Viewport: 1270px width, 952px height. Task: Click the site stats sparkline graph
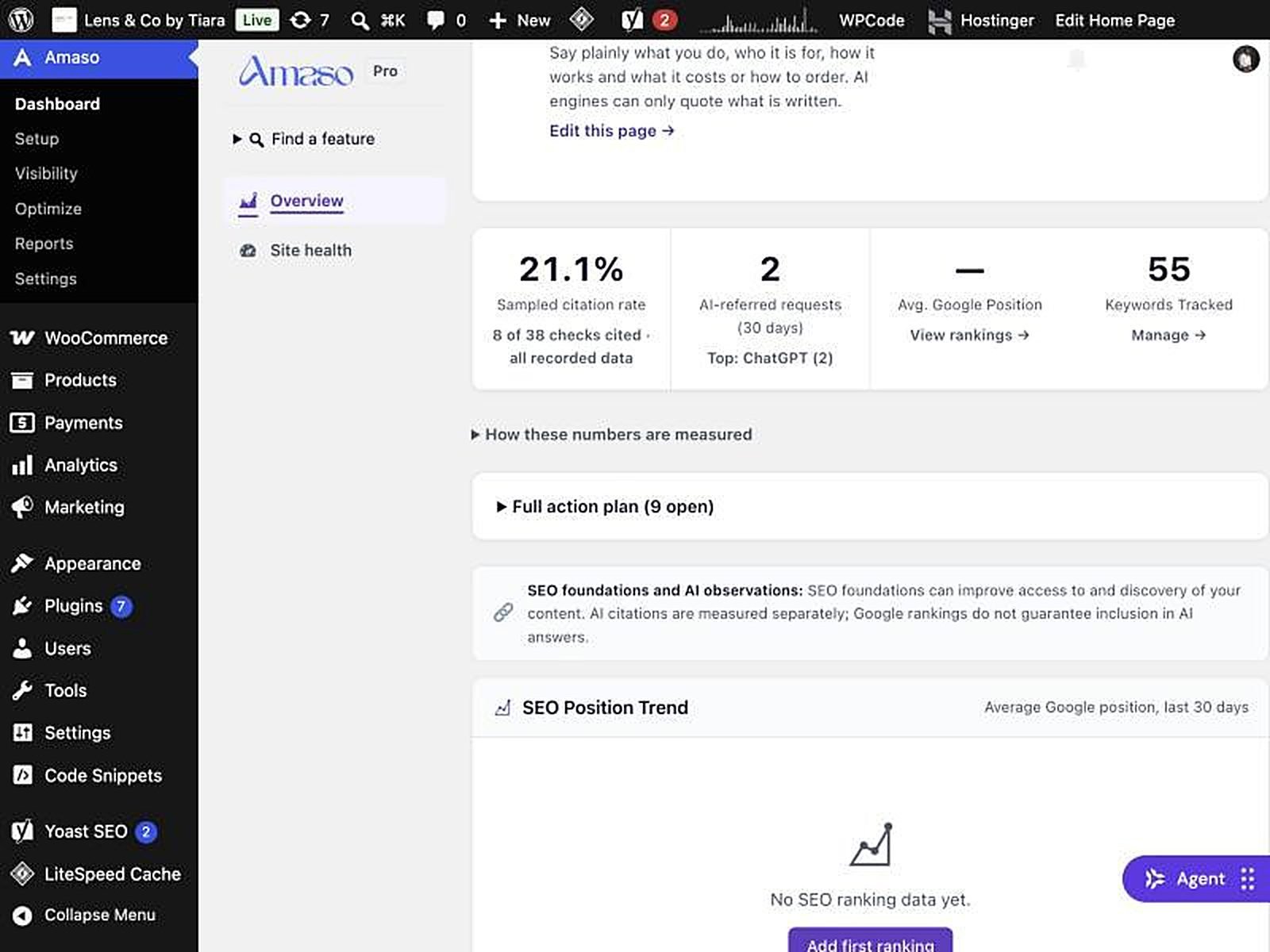tap(758, 21)
